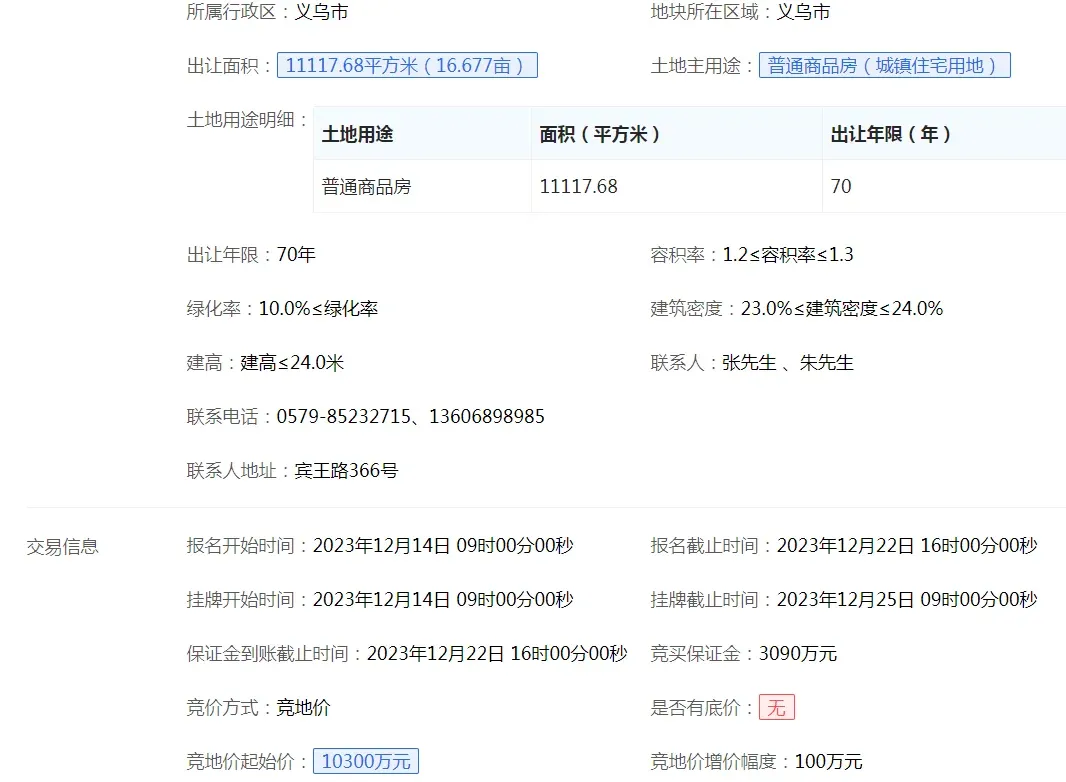
Task: Click the 绿化率 value 10.0%≤绿化率
Action: pos(318,309)
